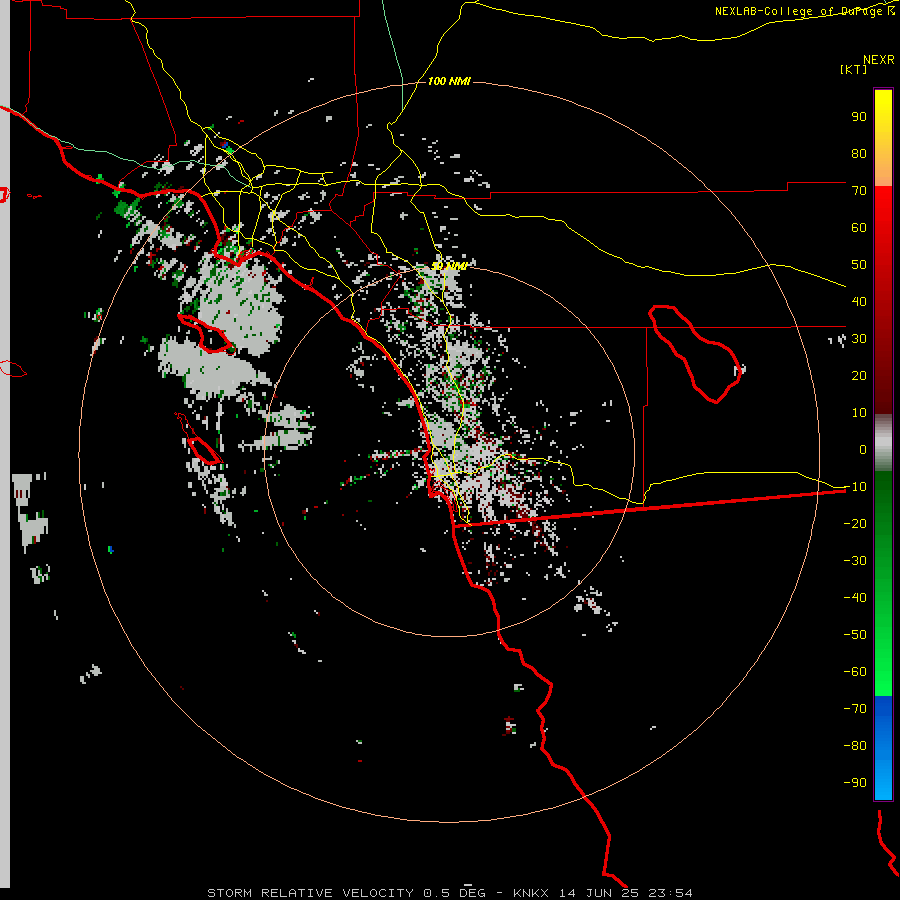Select the 50 value on the velocity scale
The height and width of the screenshot is (900, 900).
859,265
